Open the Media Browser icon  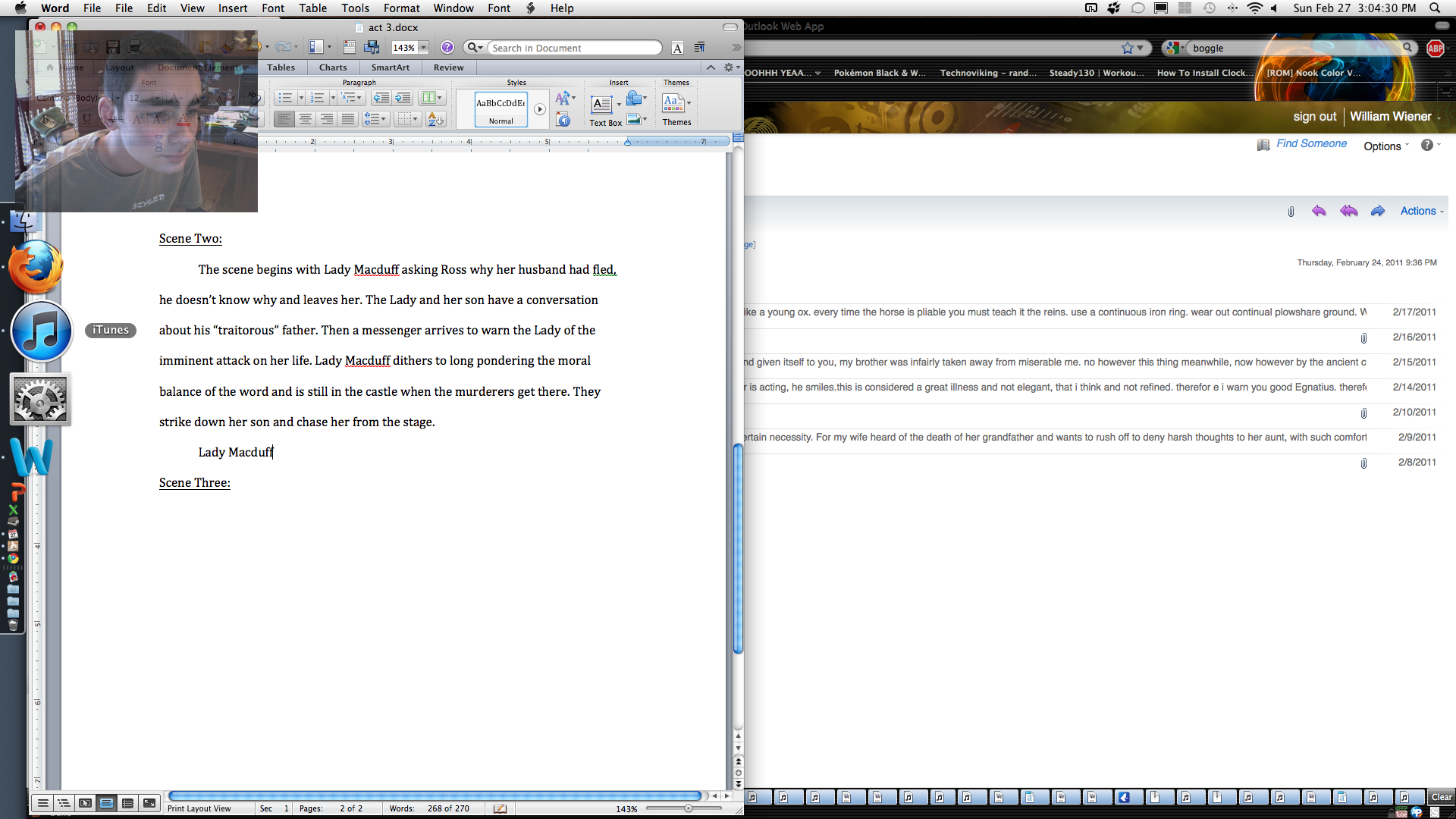[371, 47]
